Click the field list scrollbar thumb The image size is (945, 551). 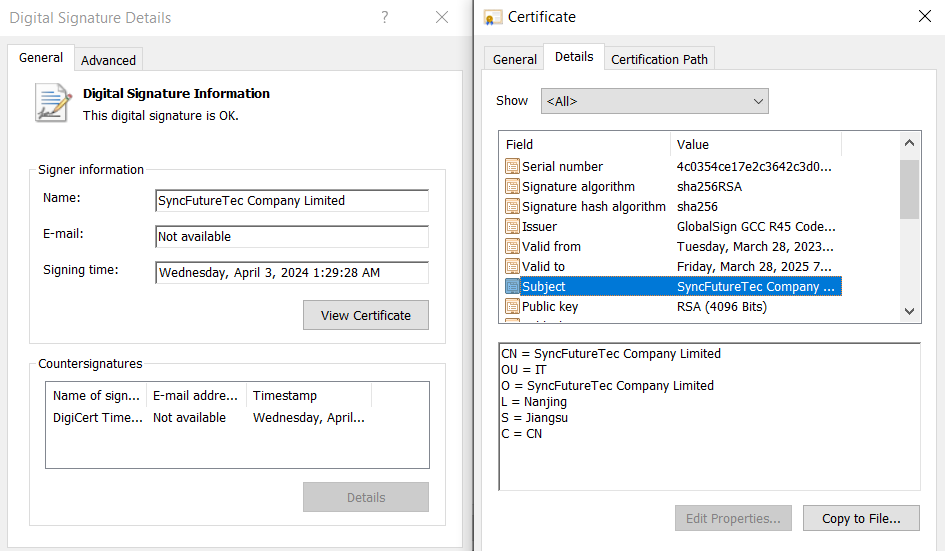[909, 189]
